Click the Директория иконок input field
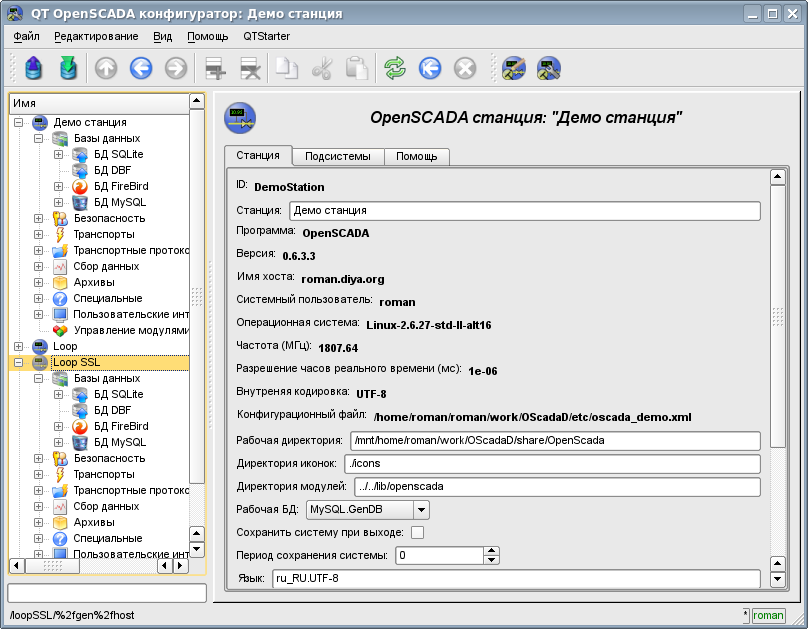Viewport: 808px width, 629px height. [x=552, y=464]
